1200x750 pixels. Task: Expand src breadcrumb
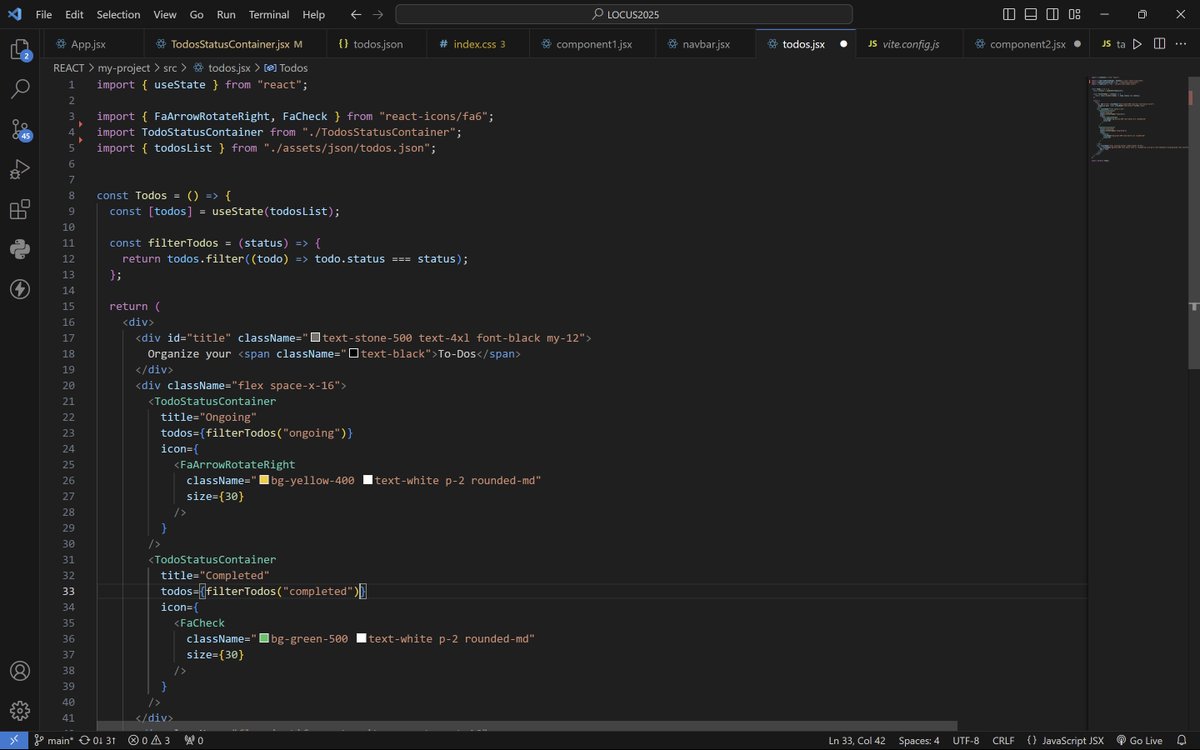[x=170, y=68]
